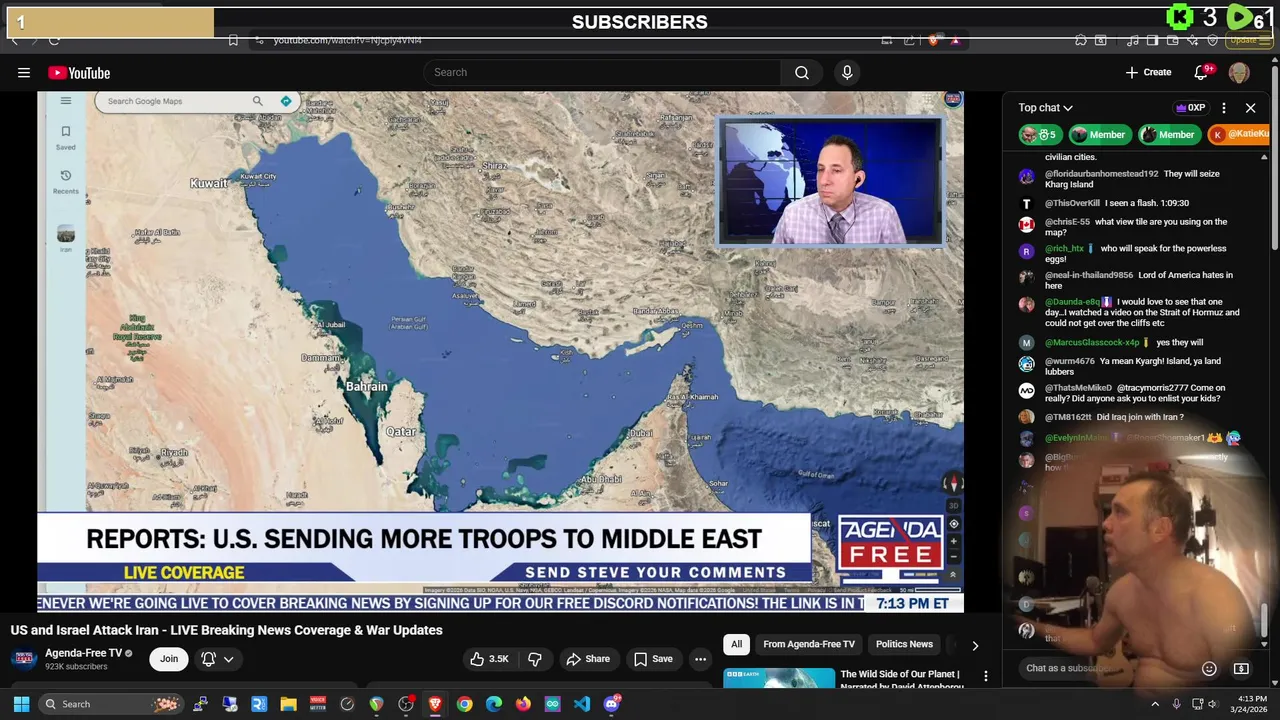This screenshot has width=1280, height=720.
Task: Start voice search with the microphone
Action: 847,72
